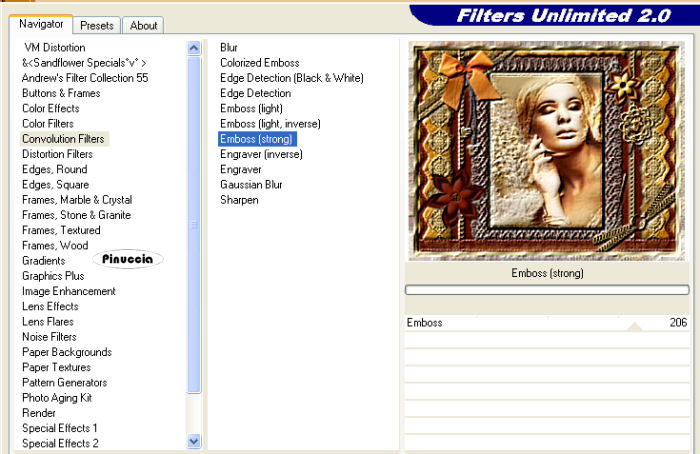Click the Emboss value 206

[678, 323]
